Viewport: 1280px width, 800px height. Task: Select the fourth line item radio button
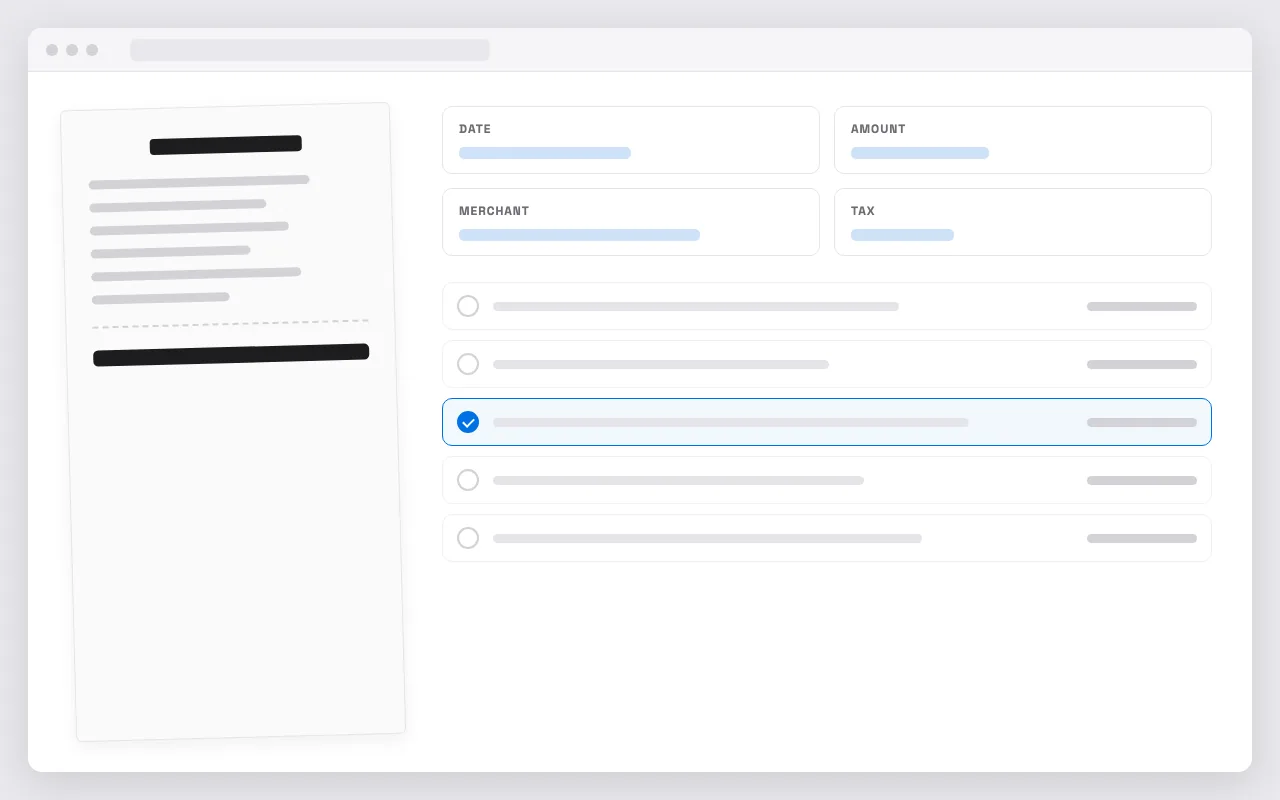(x=468, y=480)
